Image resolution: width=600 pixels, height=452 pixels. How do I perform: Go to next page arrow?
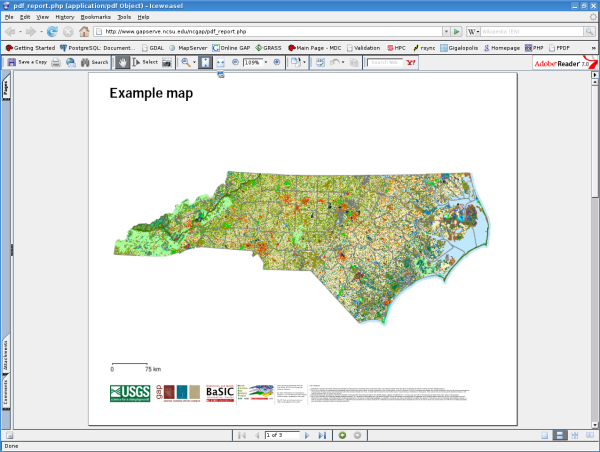pos(307,436)
